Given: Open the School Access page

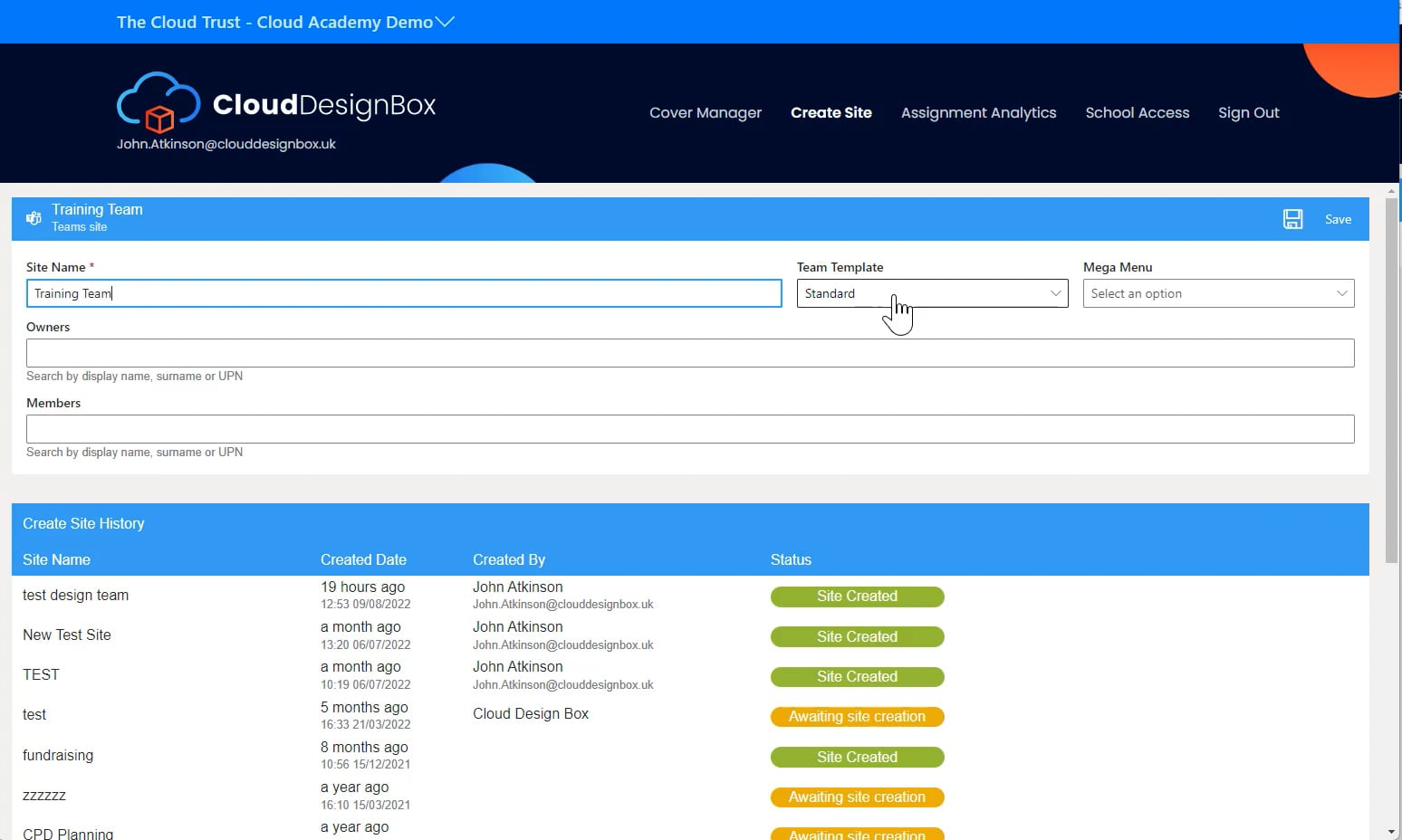Looking at the screenshot, I should pos(1137,112).
